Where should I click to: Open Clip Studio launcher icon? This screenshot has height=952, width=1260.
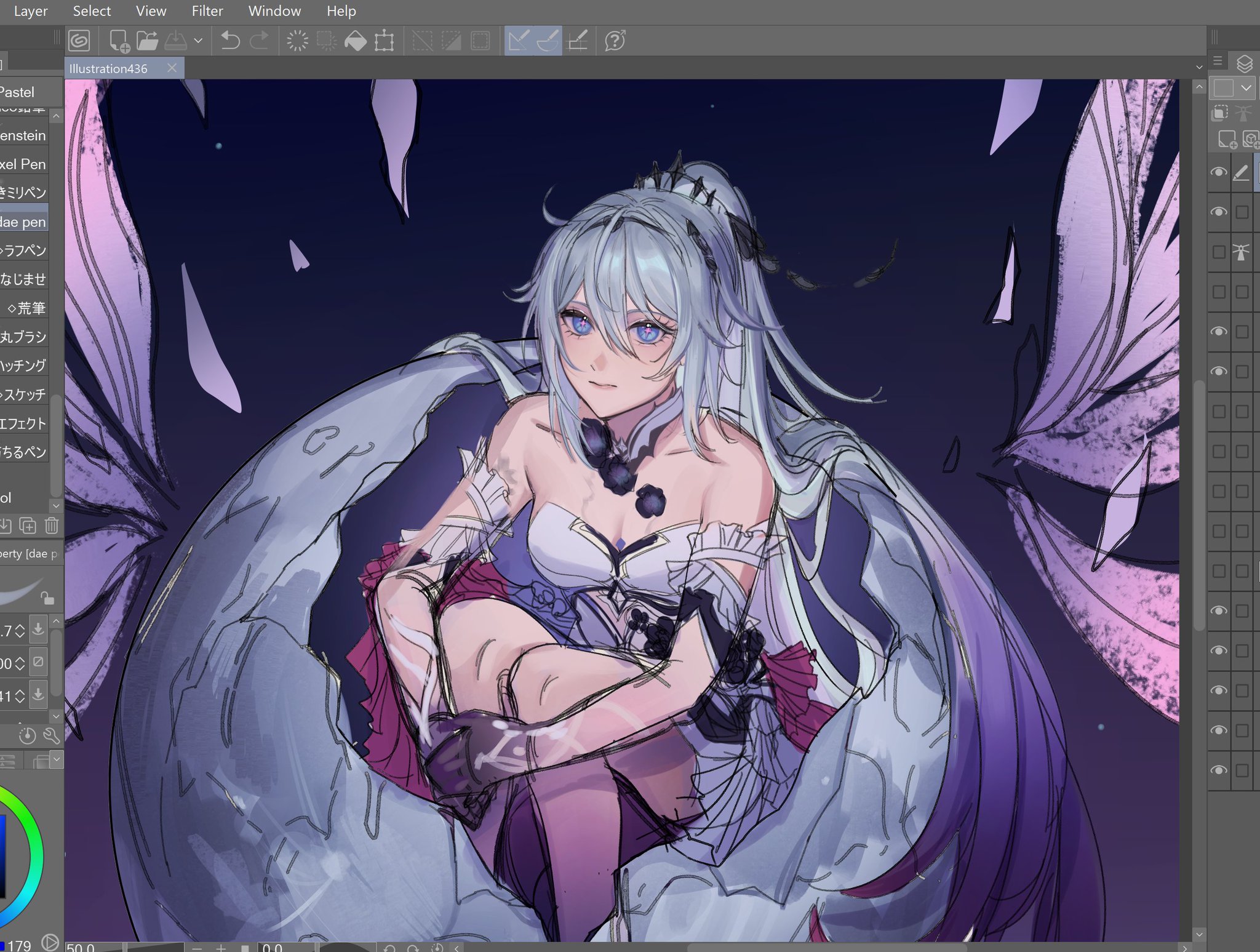coord(79,41)
